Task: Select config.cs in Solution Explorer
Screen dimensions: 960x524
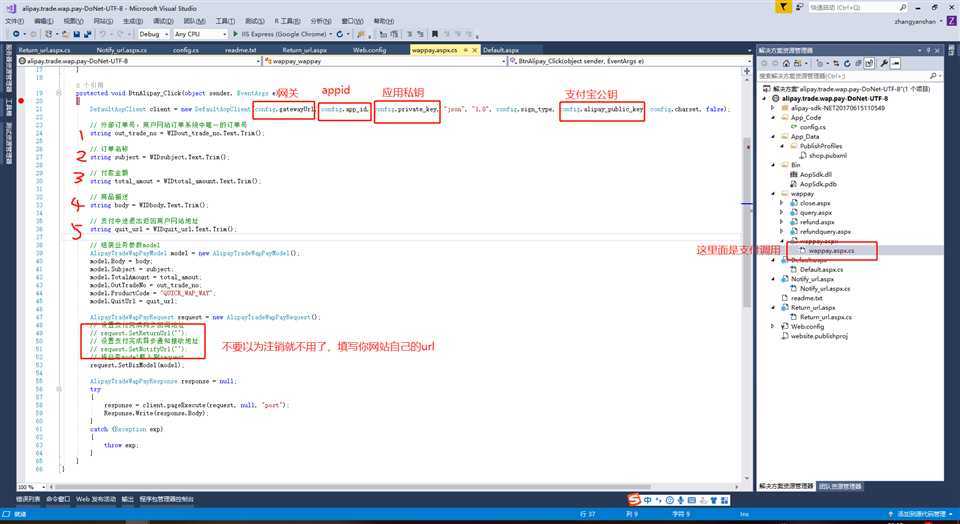Action: pyautogui.click(x=812, y=127)
